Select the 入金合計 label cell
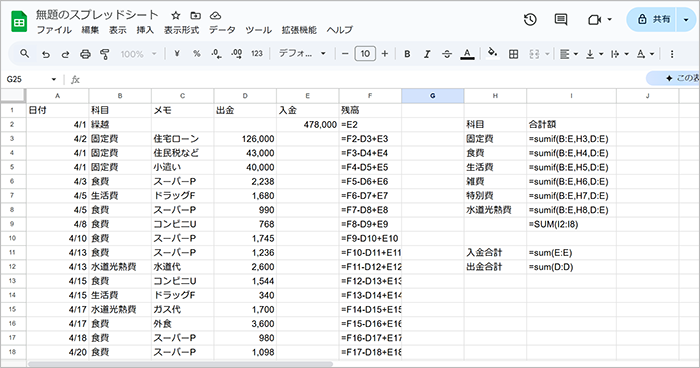 495,252
